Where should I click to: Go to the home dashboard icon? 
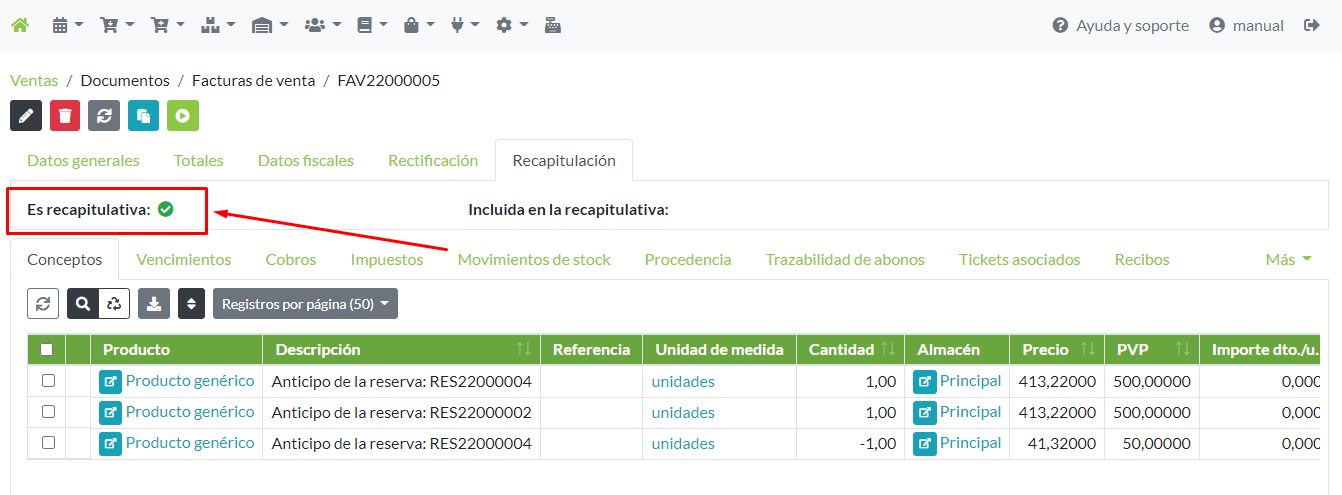[x=20, y=25]
